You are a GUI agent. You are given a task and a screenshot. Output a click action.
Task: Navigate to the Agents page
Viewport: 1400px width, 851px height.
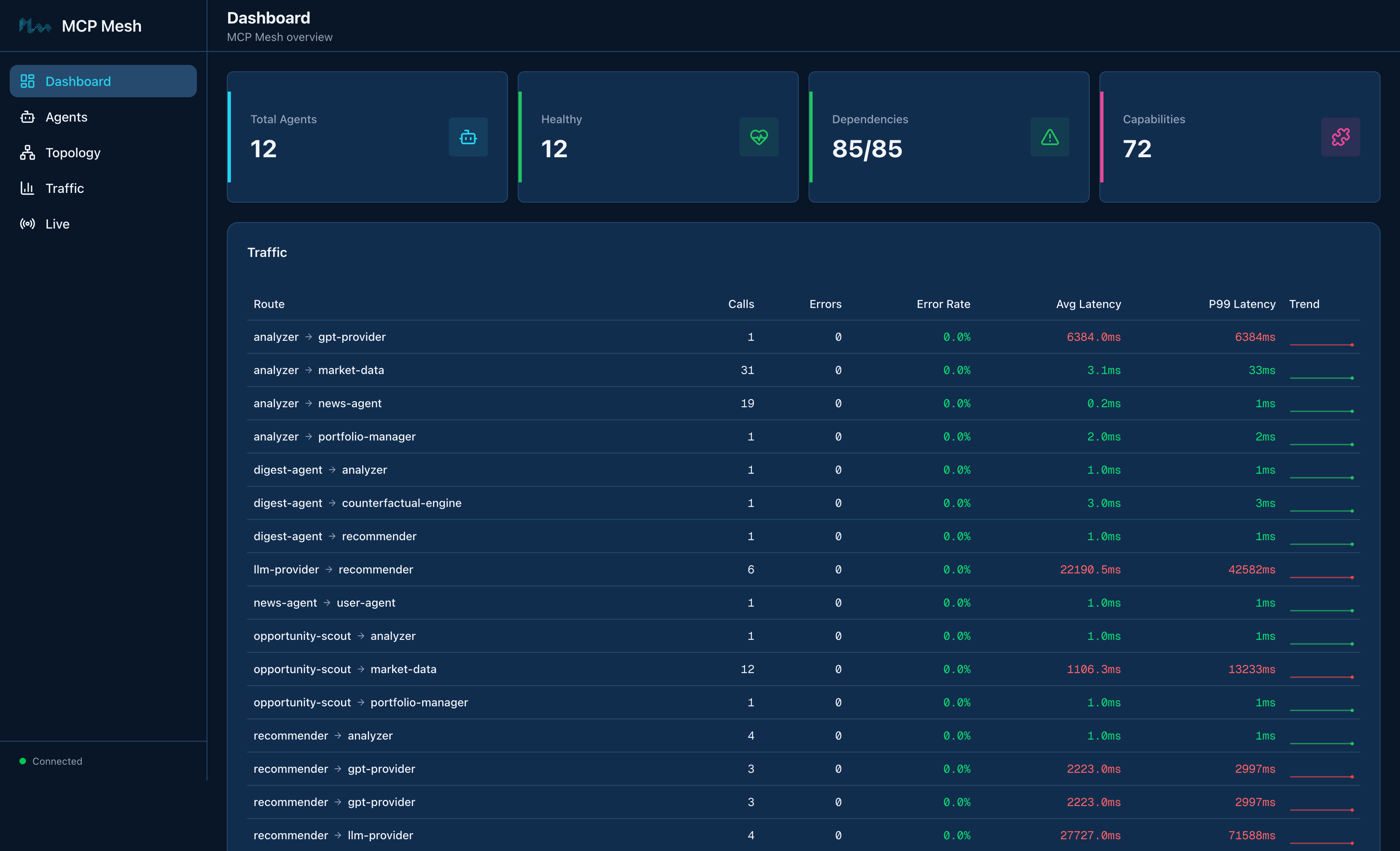click(66, 117)
